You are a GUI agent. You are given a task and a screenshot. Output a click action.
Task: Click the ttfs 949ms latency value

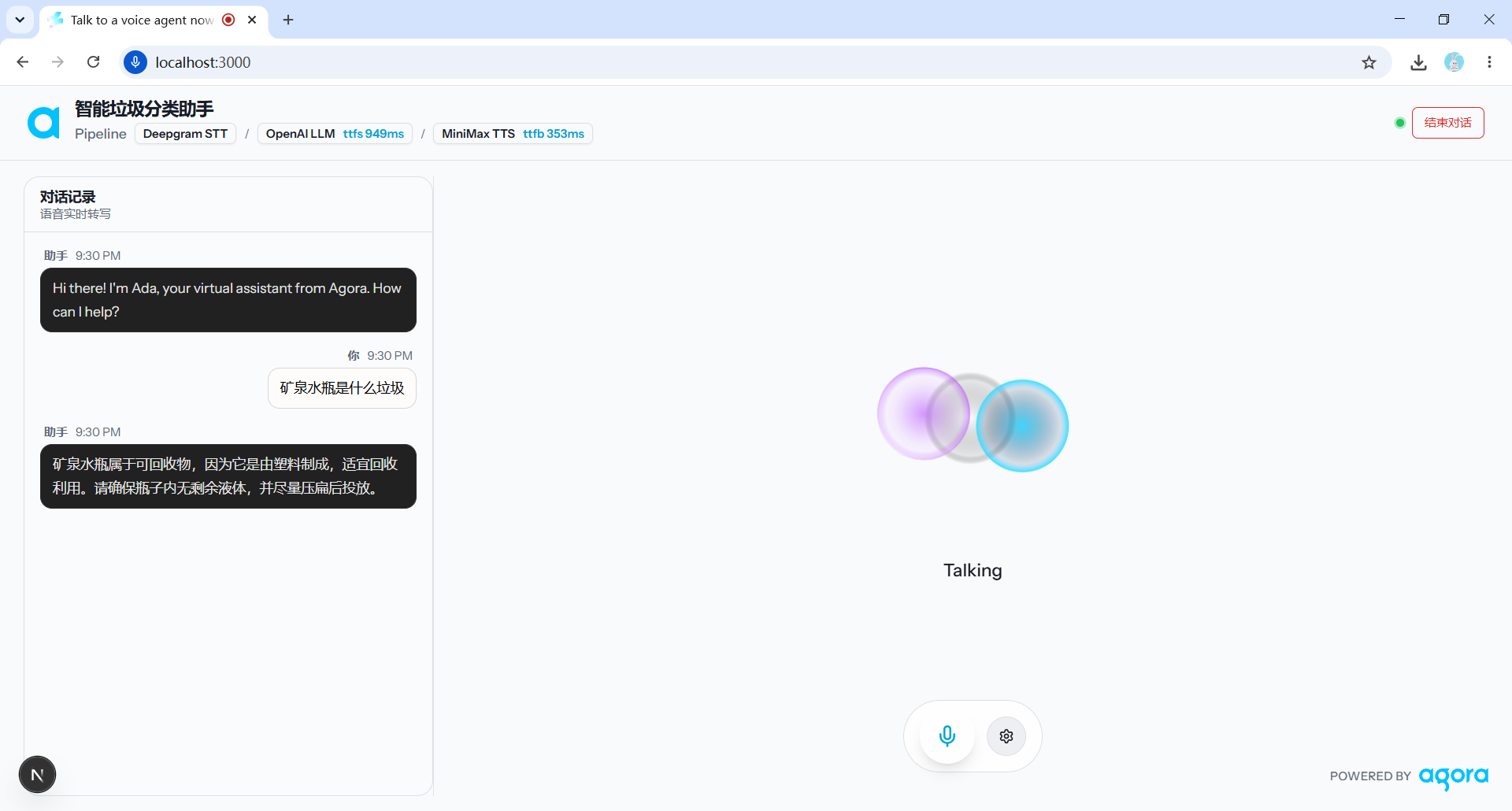(x=373, y=134)
